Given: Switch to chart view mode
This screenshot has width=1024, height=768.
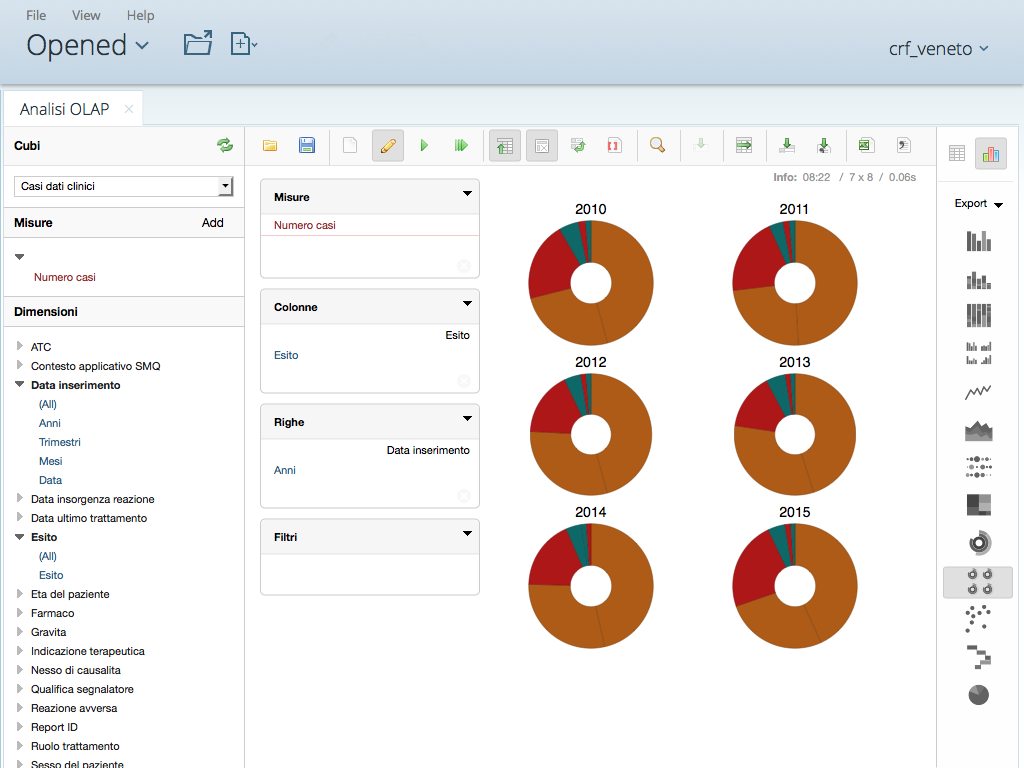Looking at the screenshot, I should point(991,154).
